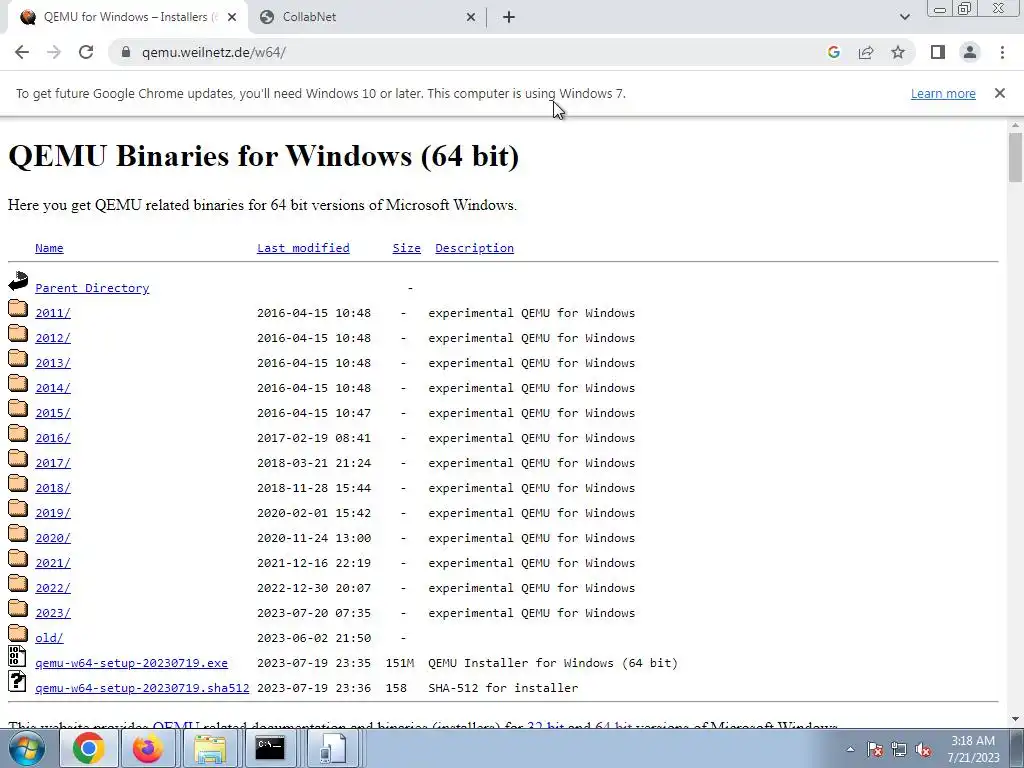Open the Windows Start menu

pyautogui.click(x=27, y=748)
